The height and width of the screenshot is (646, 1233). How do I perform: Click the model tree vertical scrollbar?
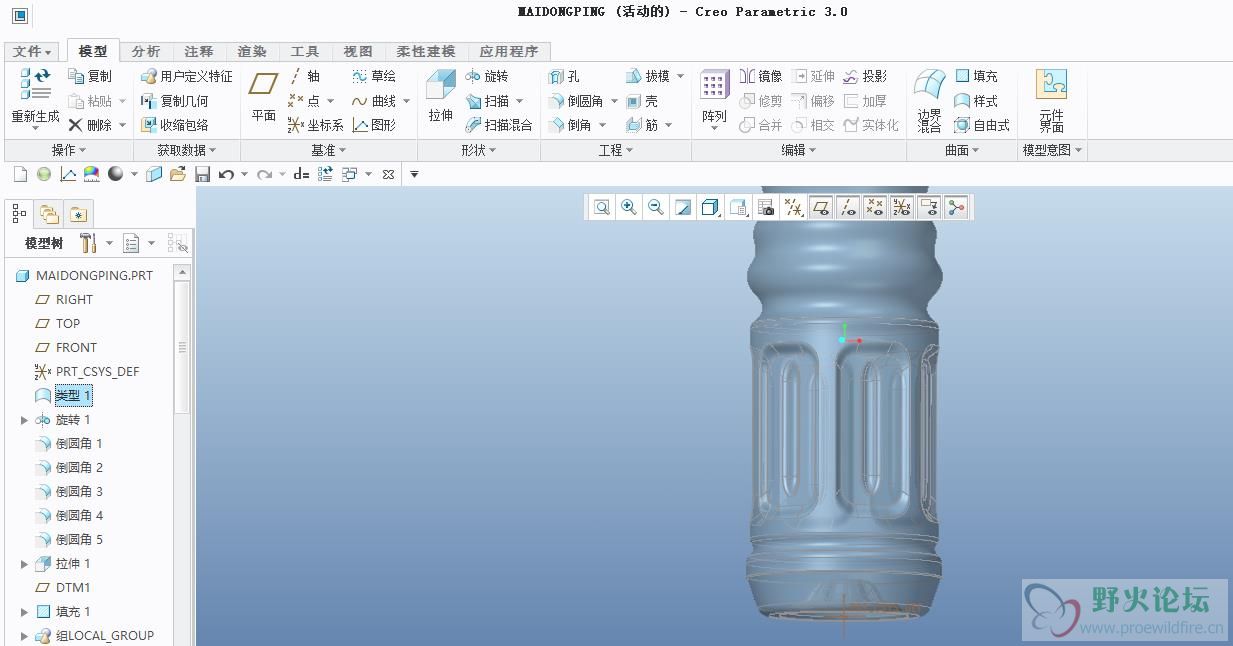pos(182,348)
